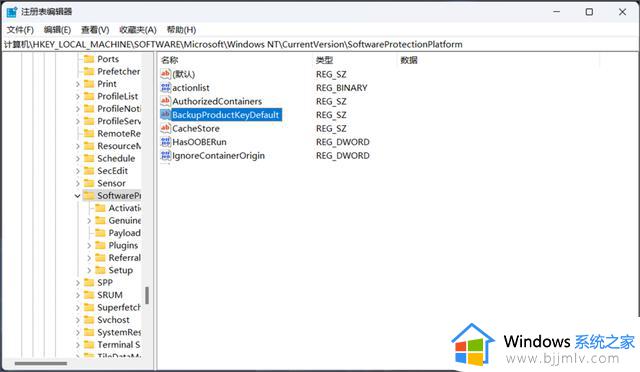Select the AuthorizedContainers string icon
Image resolution: width=640 pixels, height=372 pixels.
165,101
